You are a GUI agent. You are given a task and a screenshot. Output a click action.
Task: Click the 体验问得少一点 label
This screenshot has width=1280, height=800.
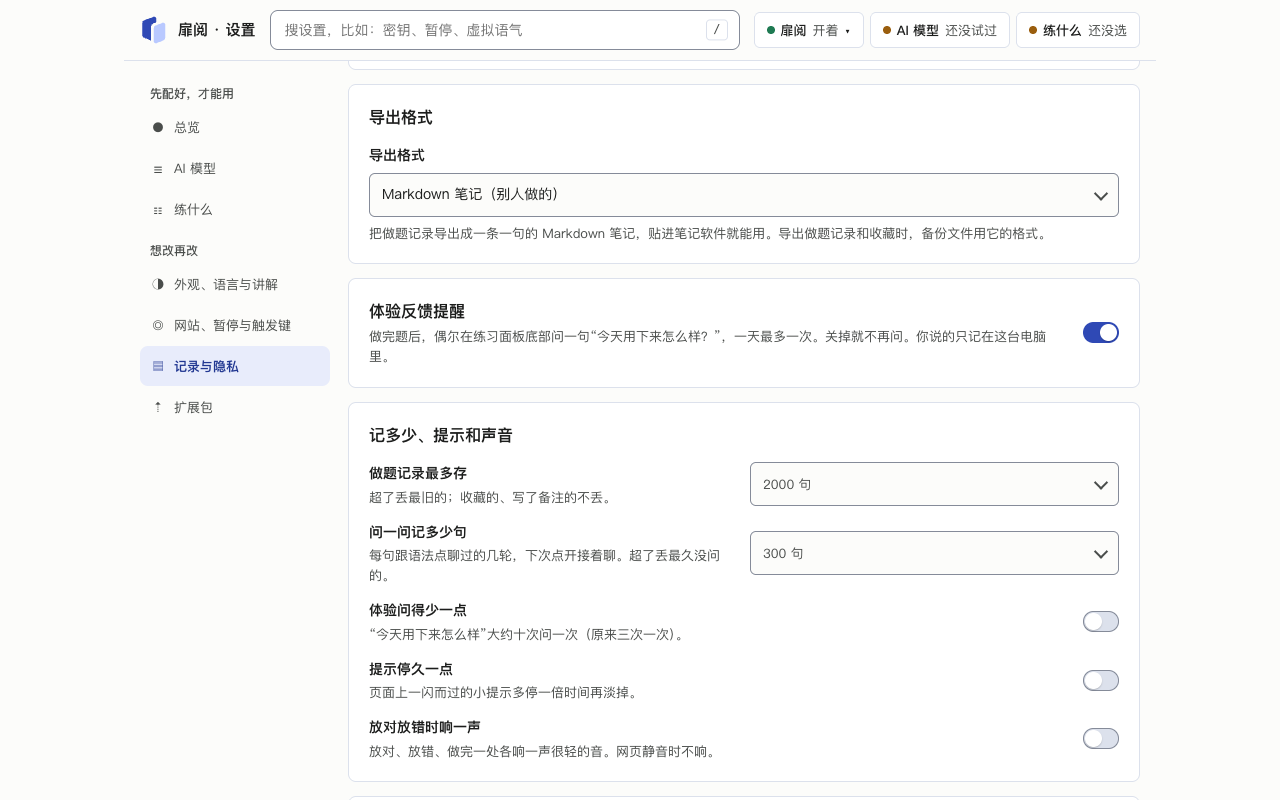(418, 610)
